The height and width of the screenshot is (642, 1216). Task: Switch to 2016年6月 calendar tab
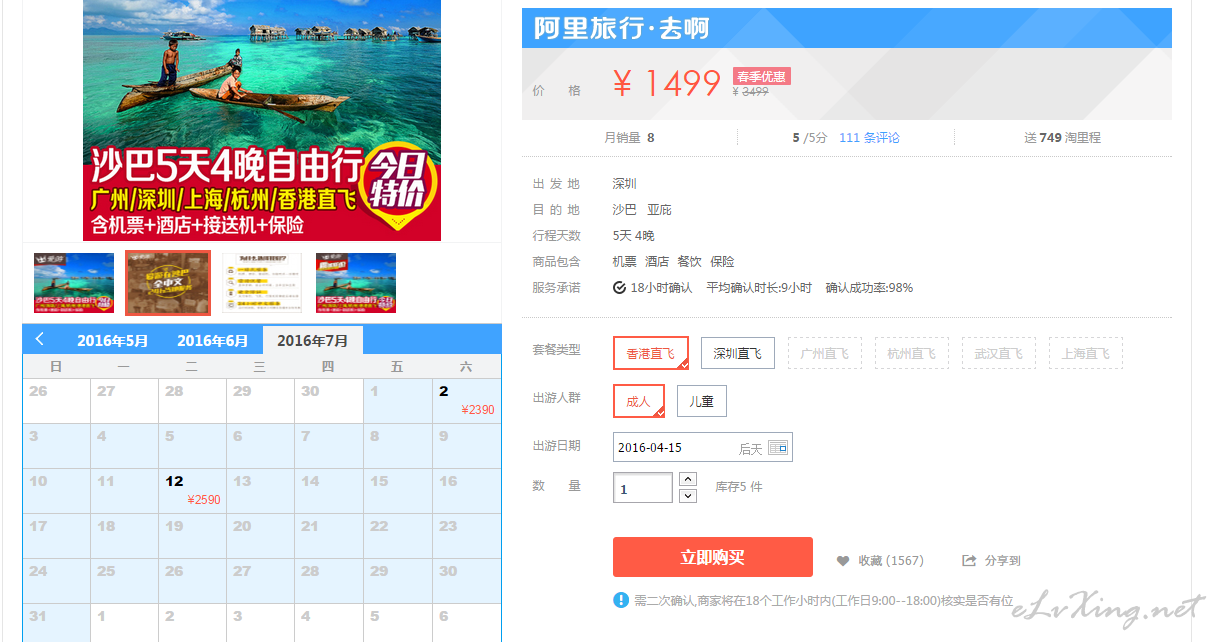point(212,340)
